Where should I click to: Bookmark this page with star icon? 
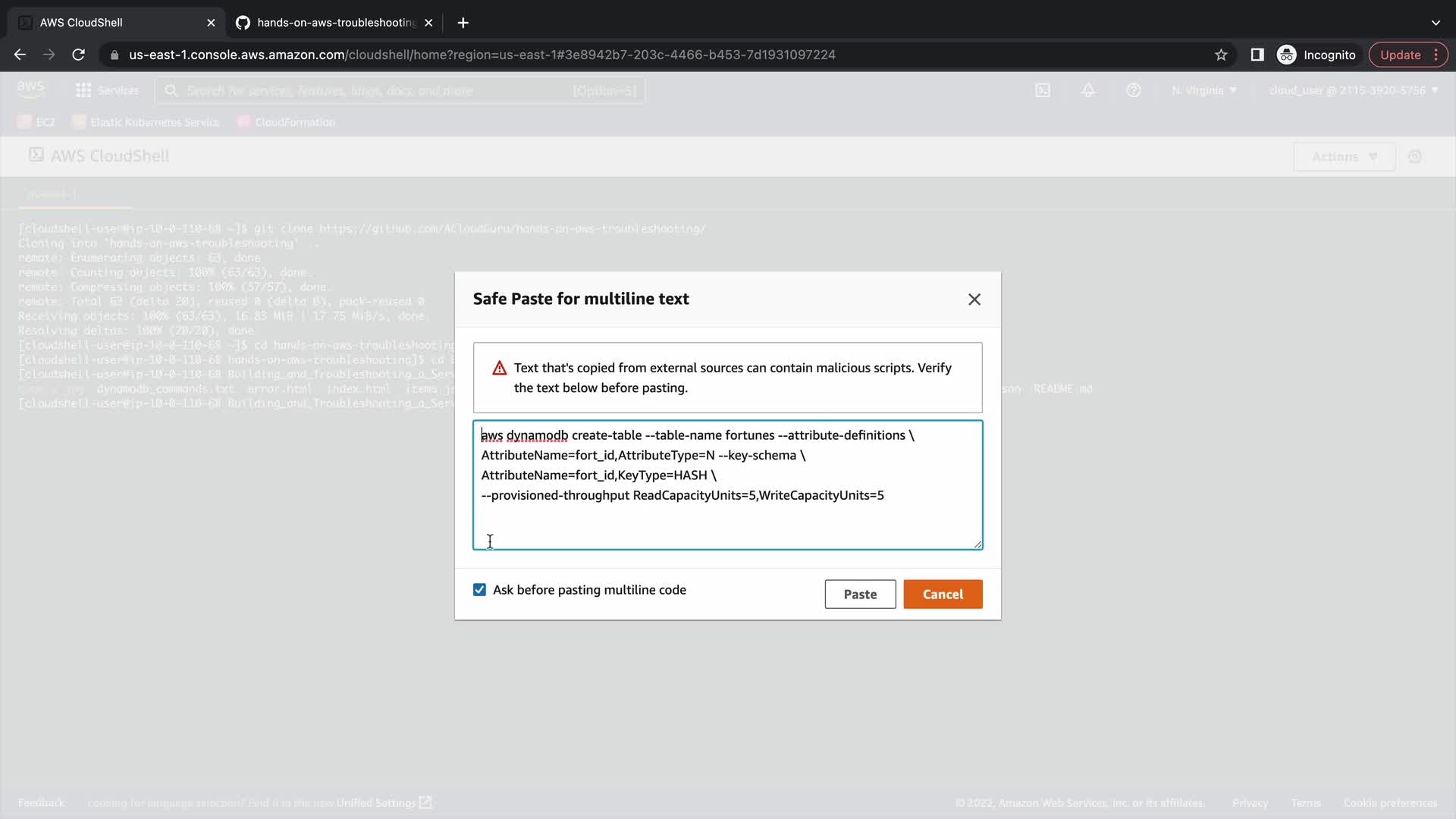1221,55
